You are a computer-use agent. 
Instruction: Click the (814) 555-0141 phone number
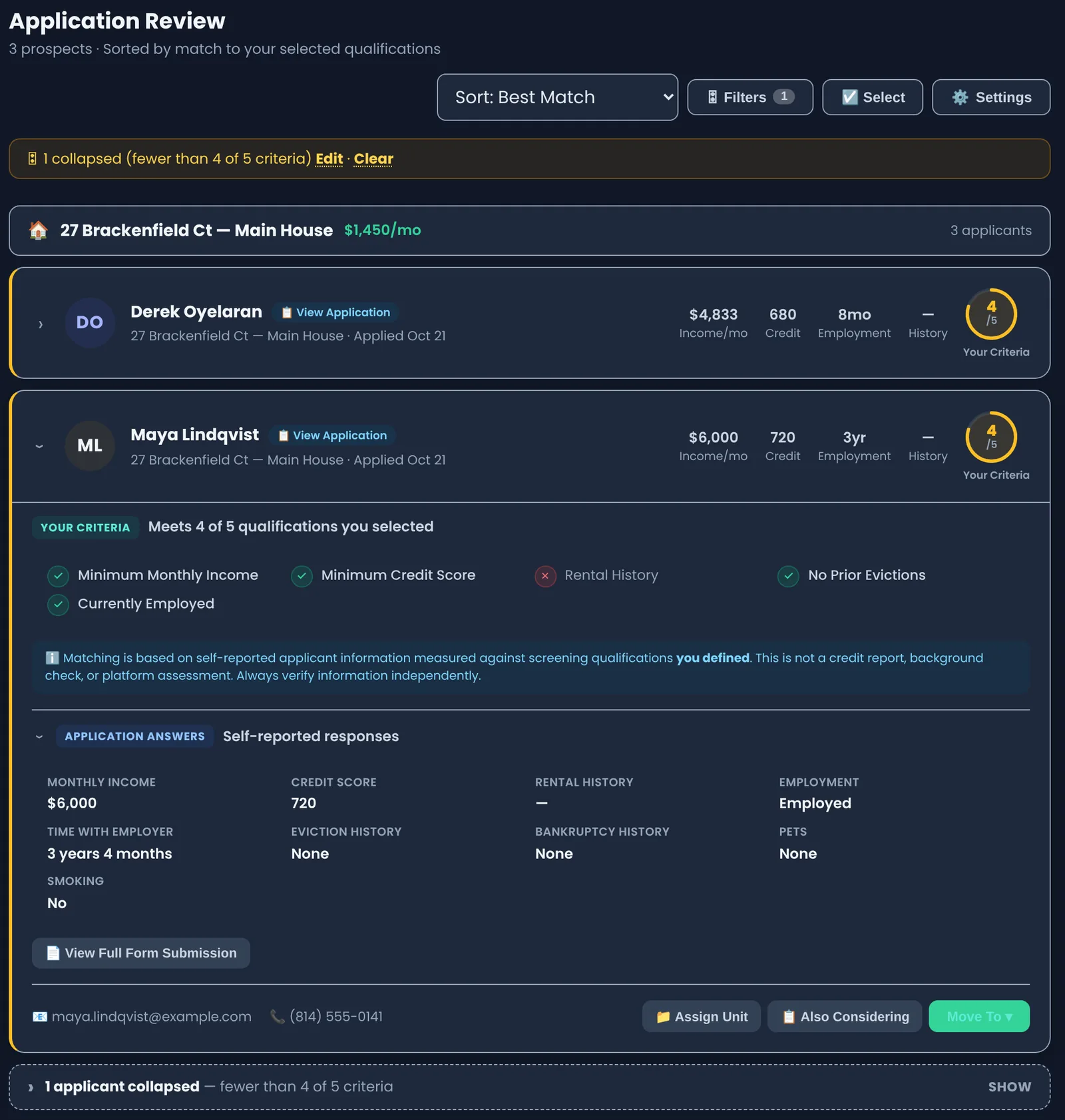[335, 1017]
